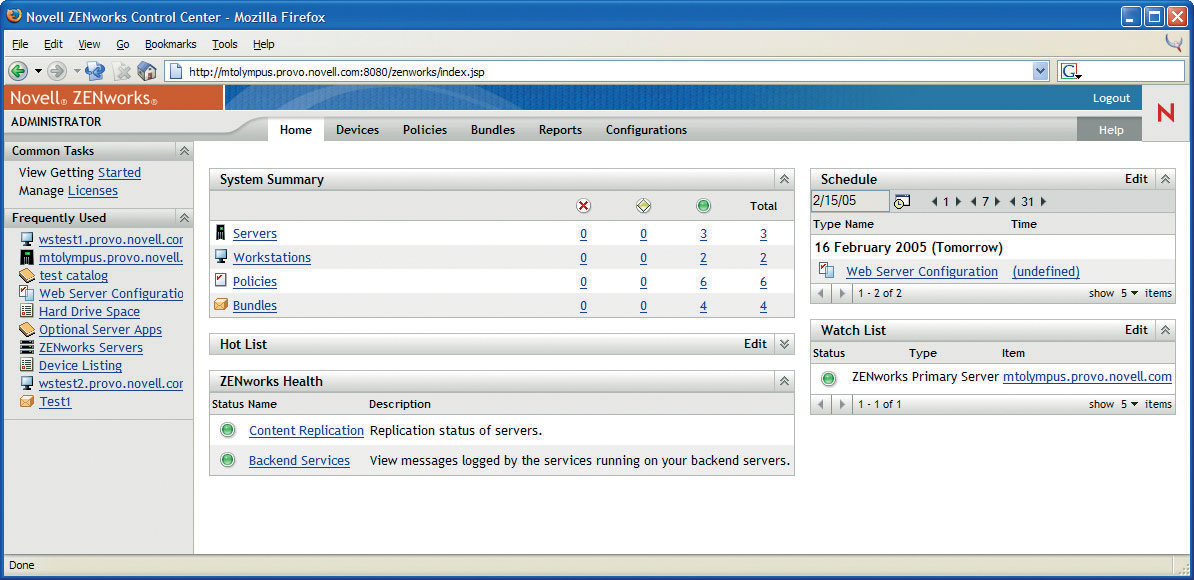Click the workstation icon beside wstest1.provo.novell.com
Image resolution: width=1194 pixels, height=580 pixels.
[27, 240]
